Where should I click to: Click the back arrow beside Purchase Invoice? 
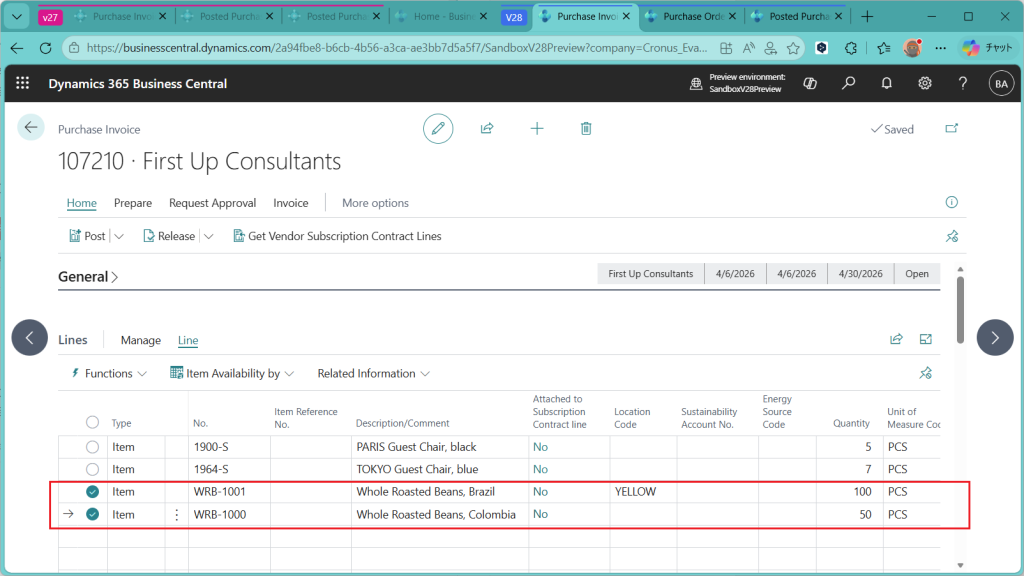pos(31,127)
